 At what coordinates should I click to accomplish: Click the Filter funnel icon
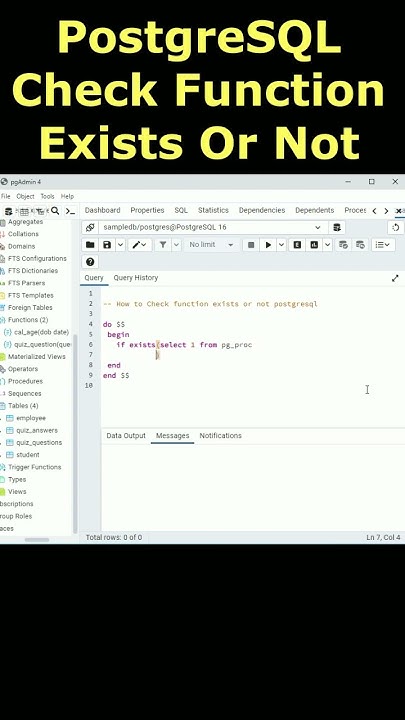163,245
